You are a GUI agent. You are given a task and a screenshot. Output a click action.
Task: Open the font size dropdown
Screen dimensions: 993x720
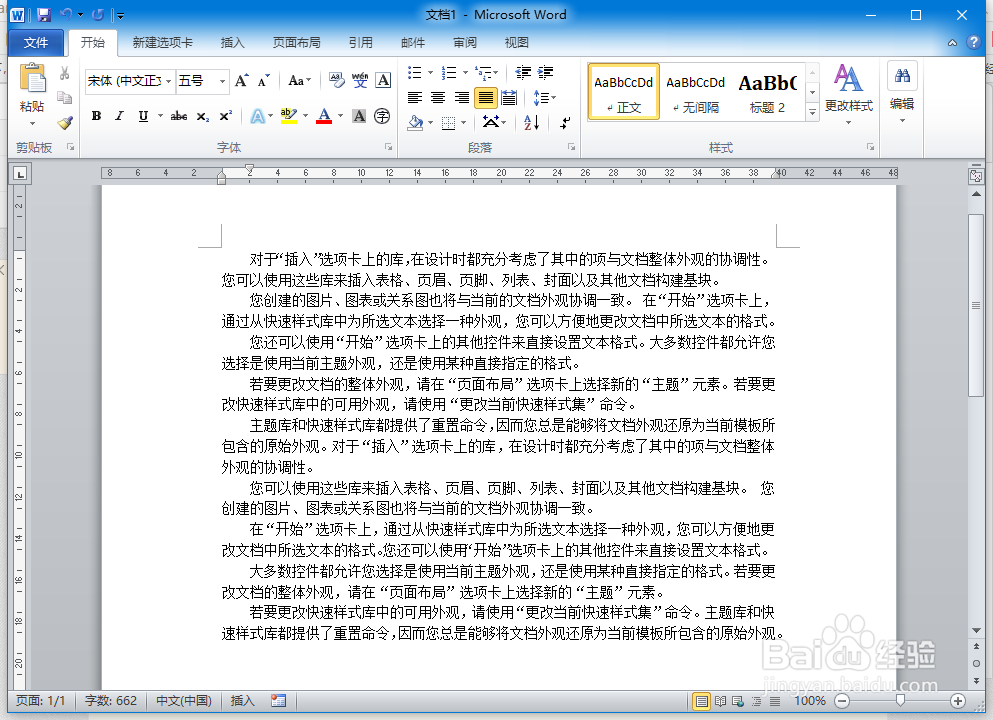221,81
